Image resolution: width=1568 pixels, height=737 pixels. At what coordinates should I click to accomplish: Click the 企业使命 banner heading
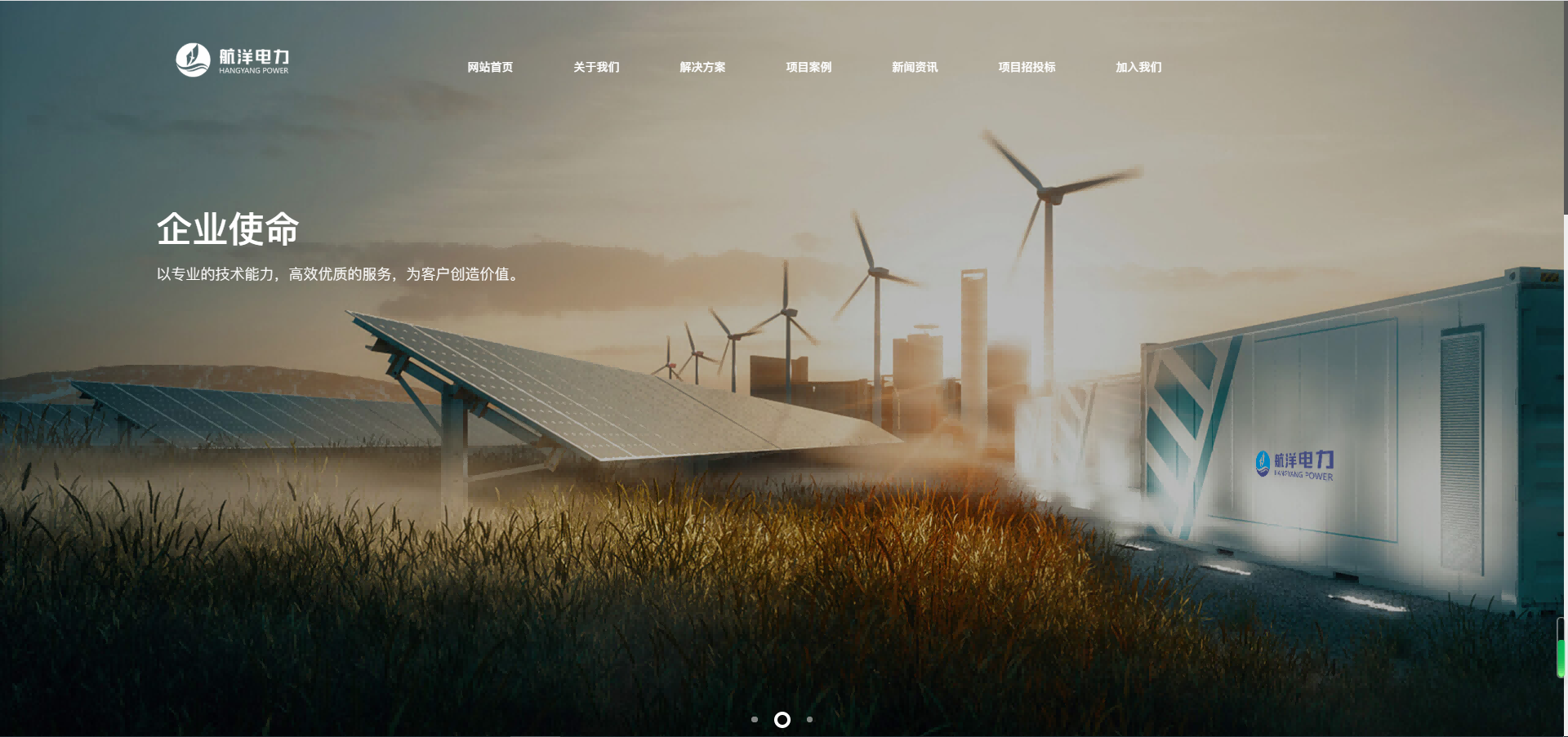[x=228, y=229]
